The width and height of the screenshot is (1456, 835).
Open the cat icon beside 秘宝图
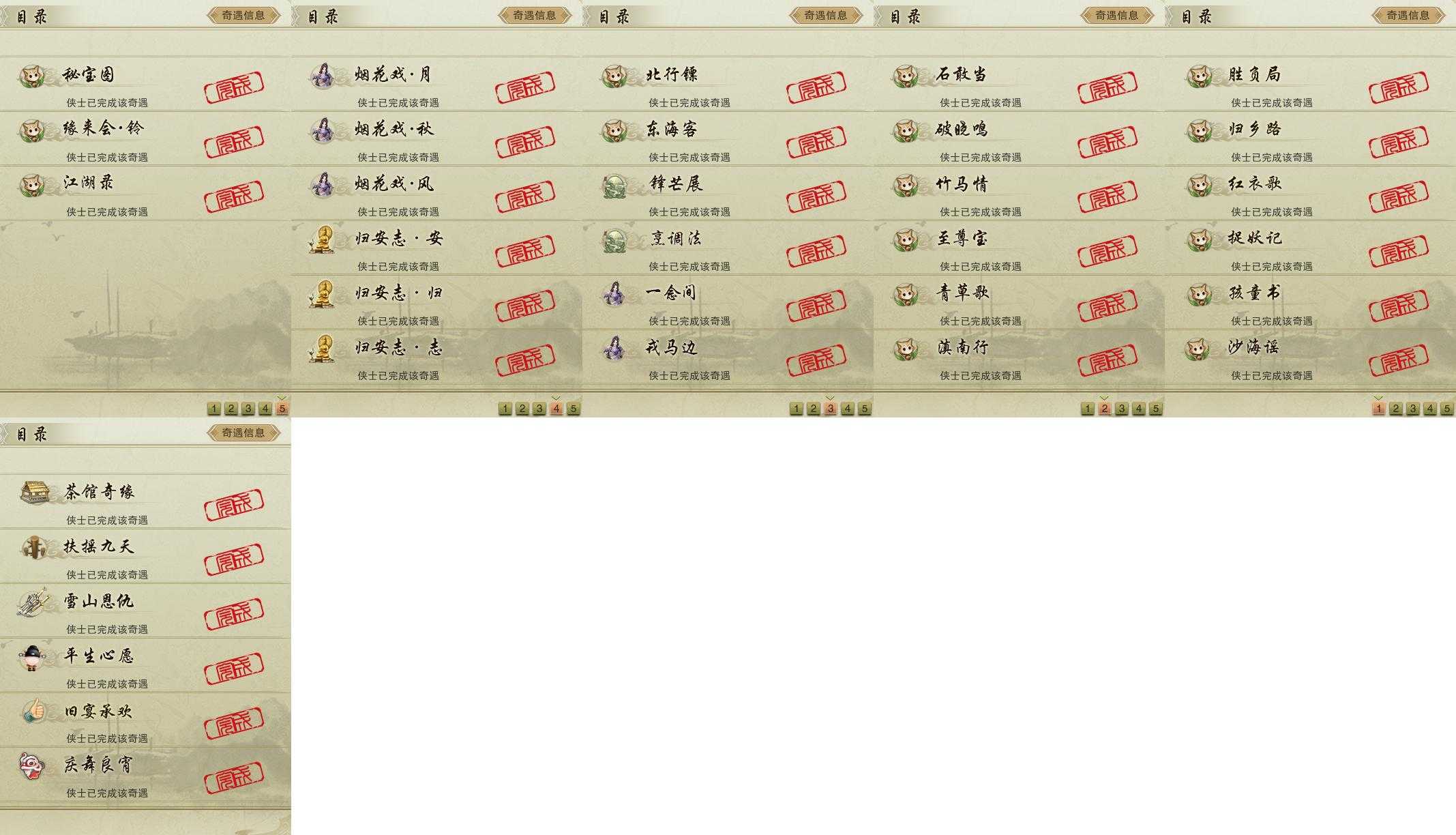(x=31, y=76)
